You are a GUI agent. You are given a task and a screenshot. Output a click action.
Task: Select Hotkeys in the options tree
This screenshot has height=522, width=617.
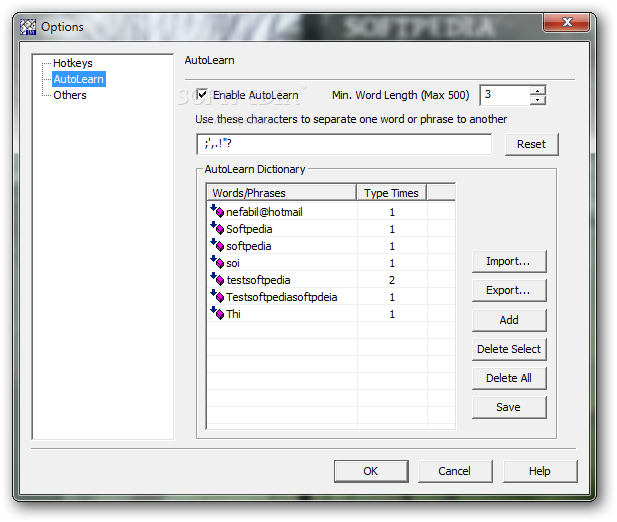click(73, 63)
